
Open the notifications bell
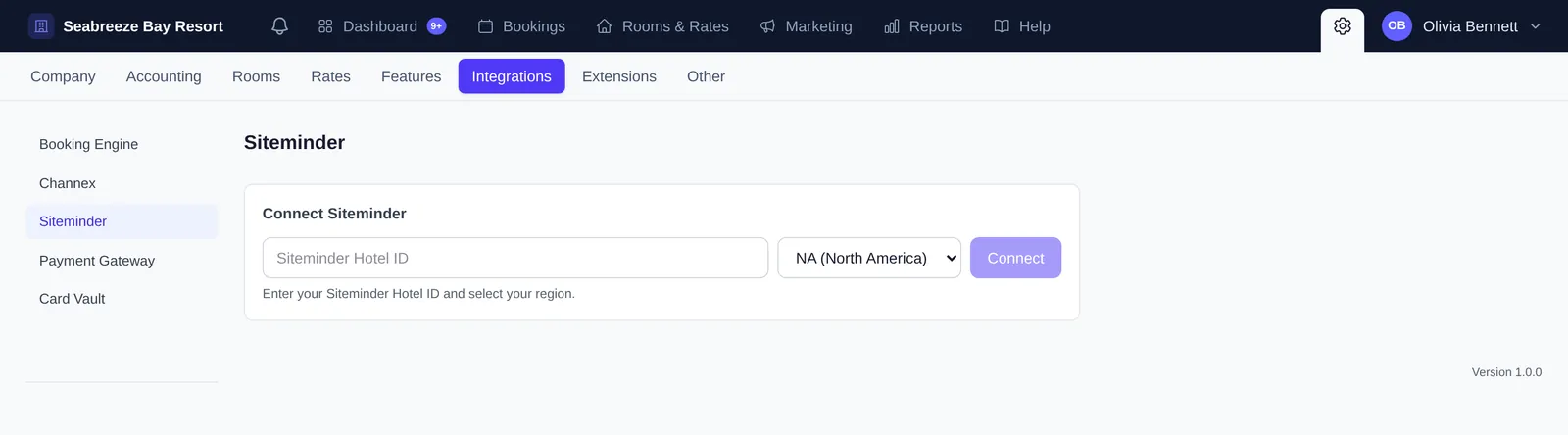click(279, 26)
